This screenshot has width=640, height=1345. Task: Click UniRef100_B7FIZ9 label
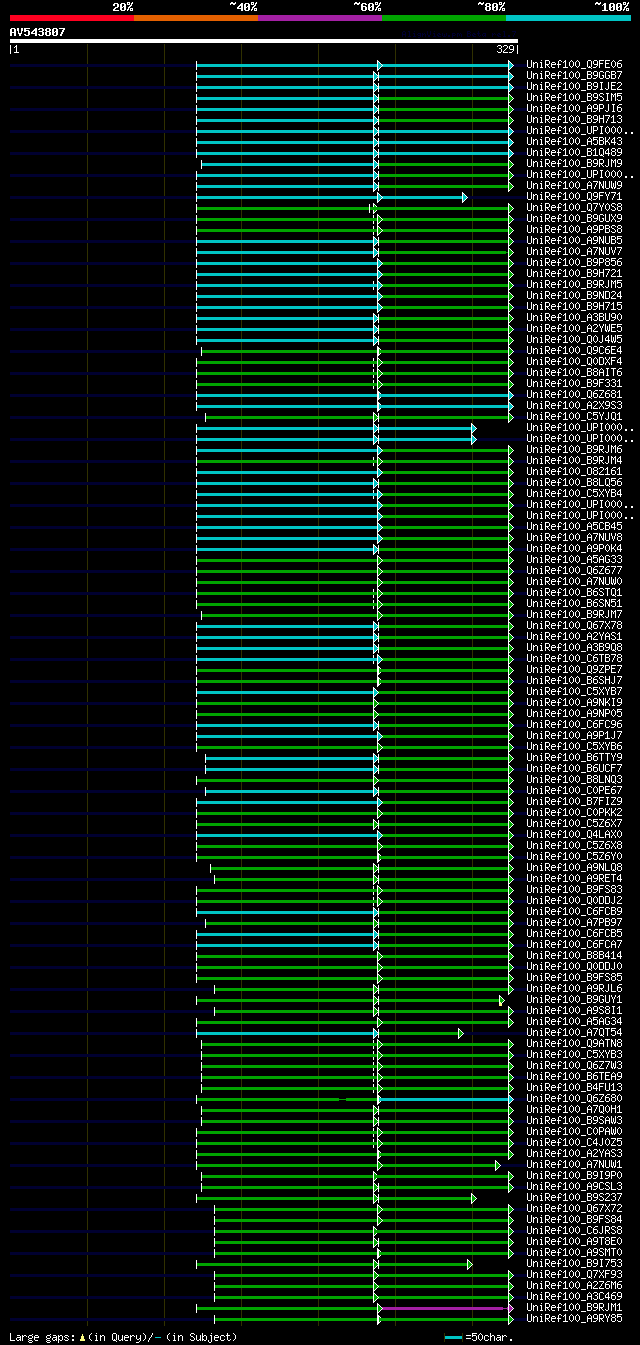tap(574, 801)
